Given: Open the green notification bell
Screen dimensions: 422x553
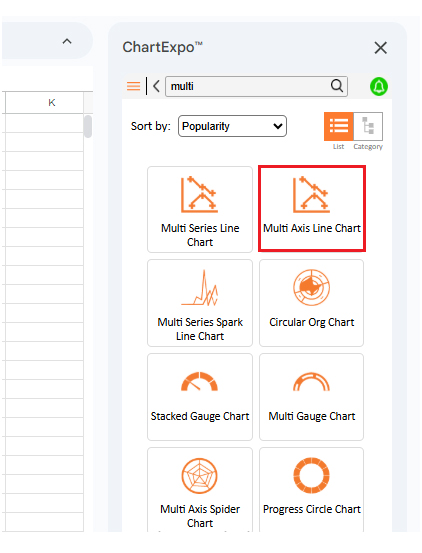Looking at the screenshot, I should pyautogui.click(x=379, y=86).
